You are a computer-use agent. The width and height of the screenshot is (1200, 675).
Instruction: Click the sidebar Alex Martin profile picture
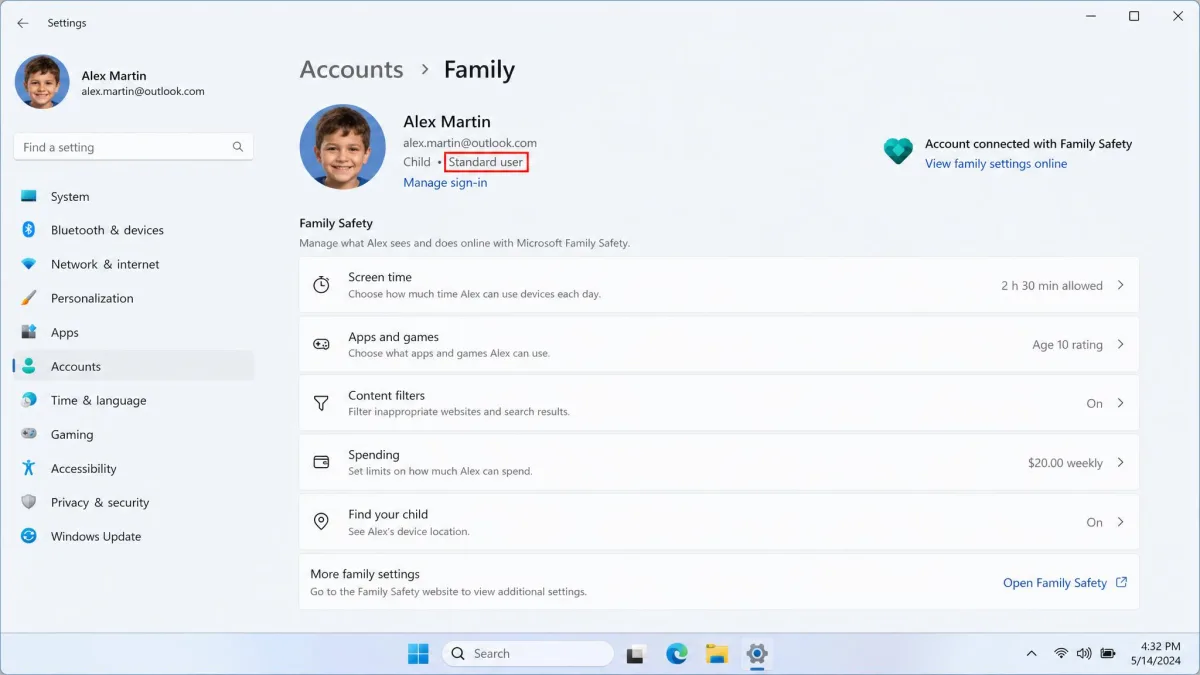pos(42,82)
